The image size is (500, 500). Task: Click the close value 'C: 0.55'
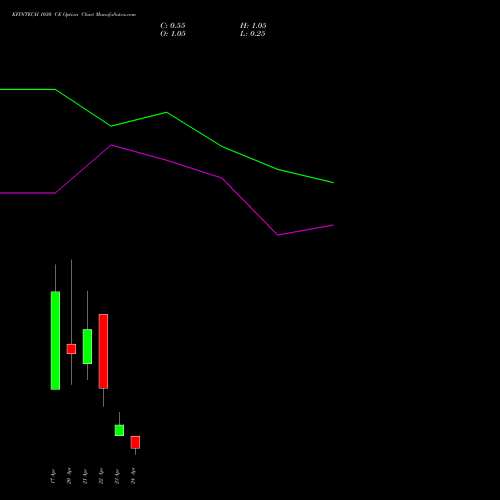[173, 26]
